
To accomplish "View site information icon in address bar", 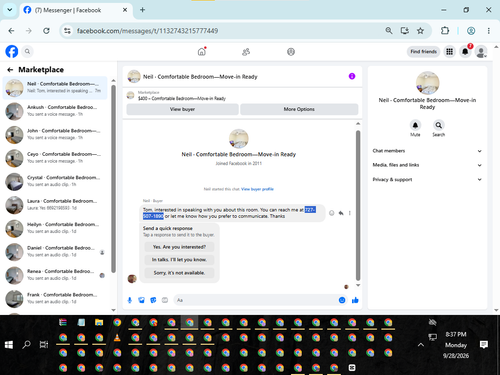I will pyautogui.click(x=67, y=31).
